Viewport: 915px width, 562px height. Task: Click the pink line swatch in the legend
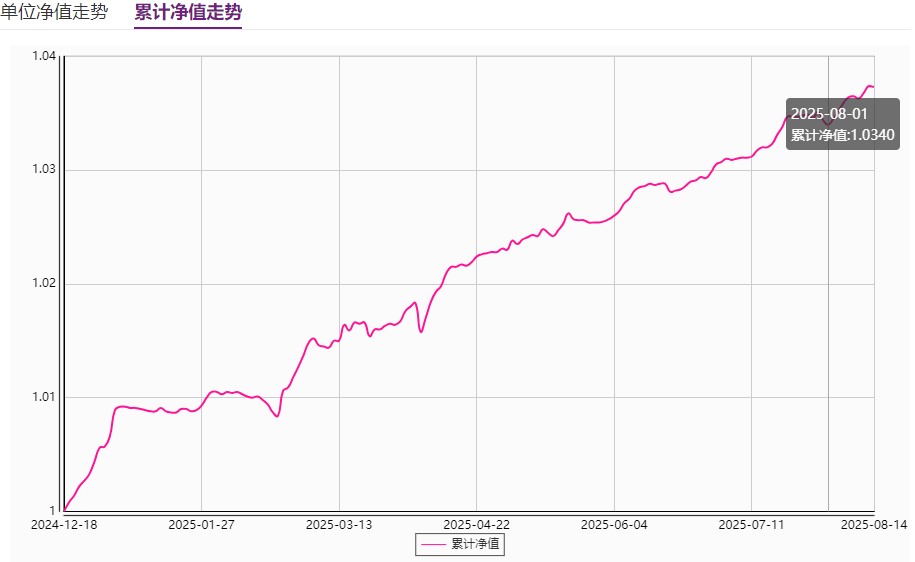434,544
